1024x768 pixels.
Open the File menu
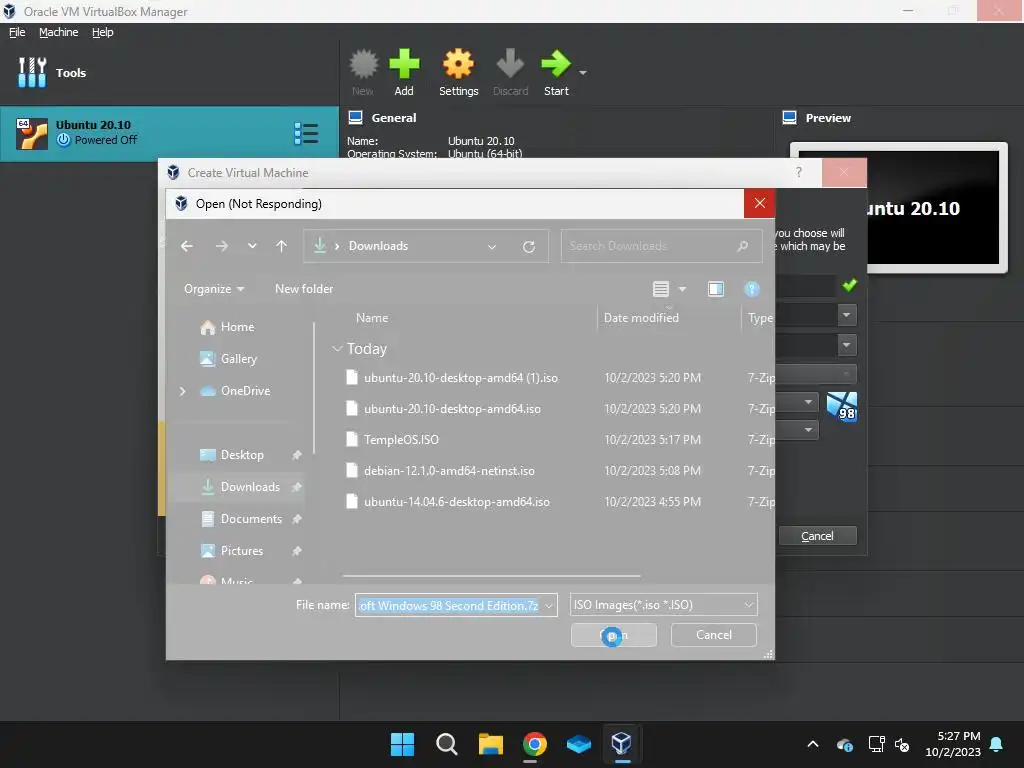(17, 32)
